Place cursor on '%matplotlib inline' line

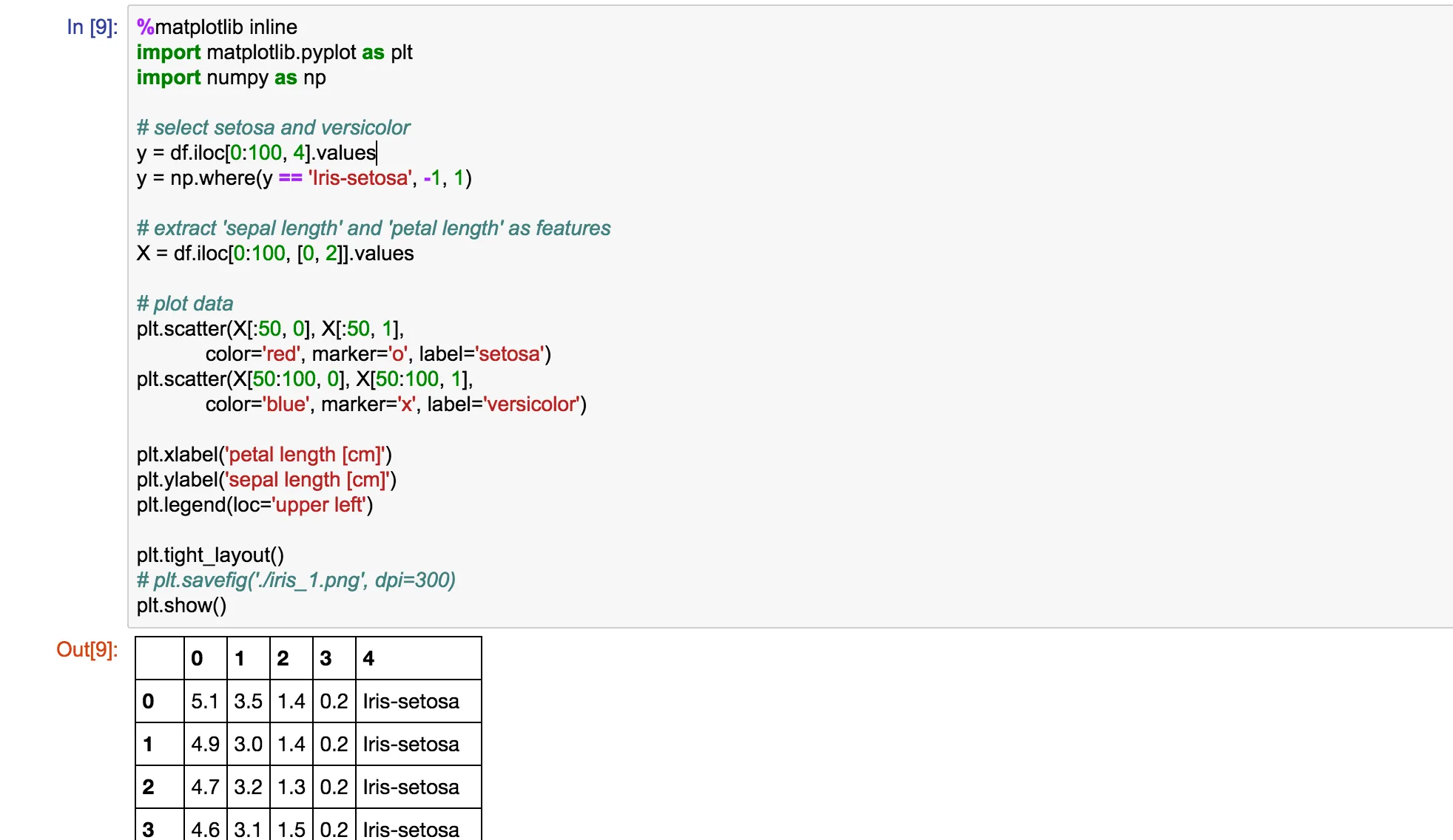pos(217,27)
